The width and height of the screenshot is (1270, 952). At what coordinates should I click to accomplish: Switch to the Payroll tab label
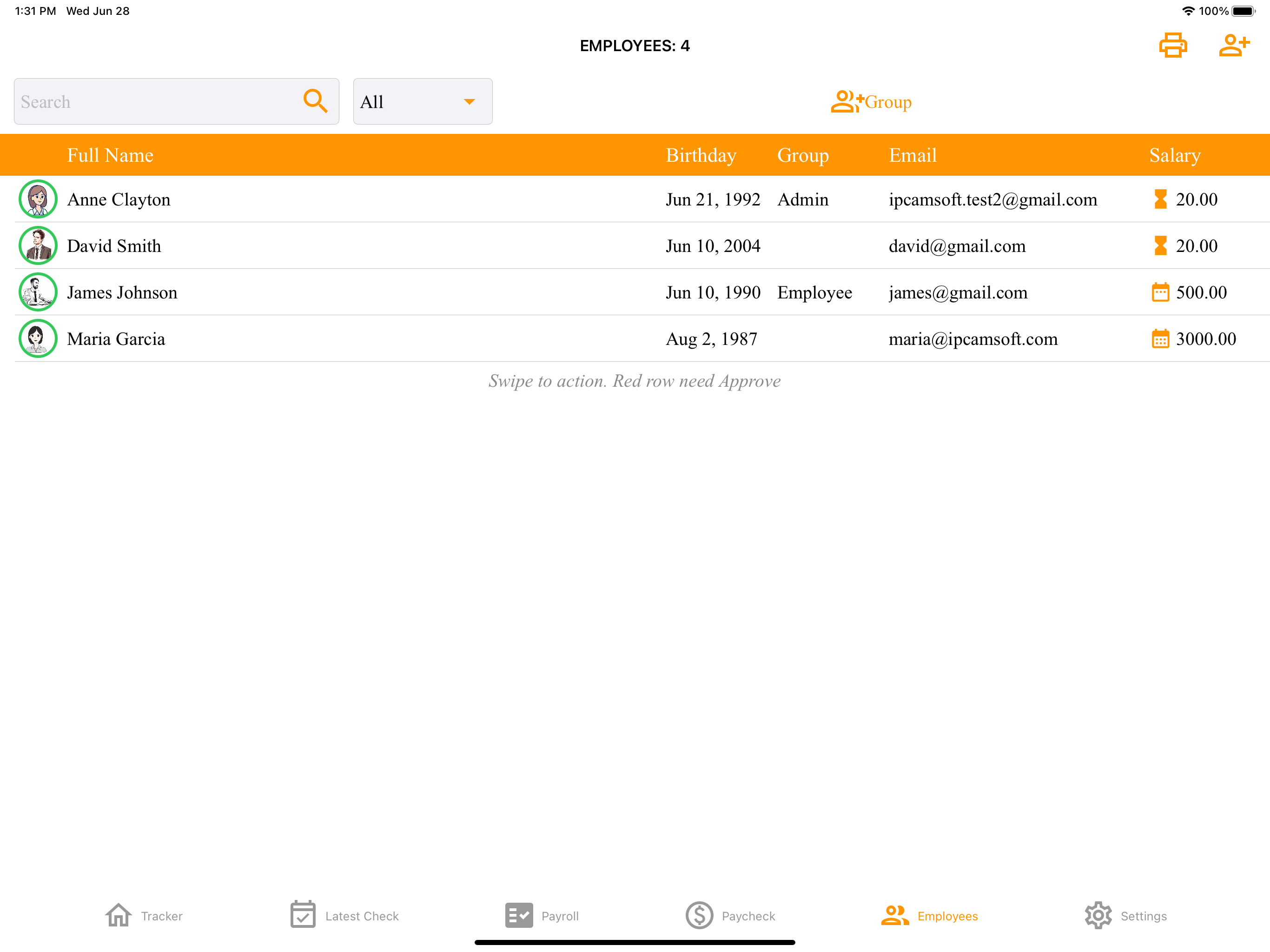point(560,916)
